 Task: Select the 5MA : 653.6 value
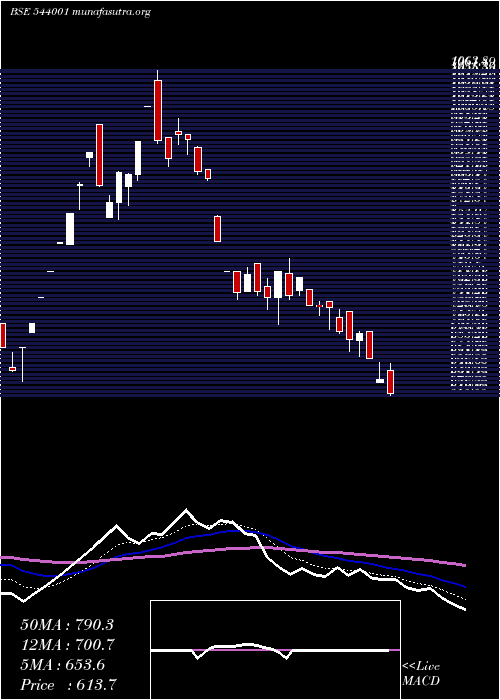(x=62, y=665)
